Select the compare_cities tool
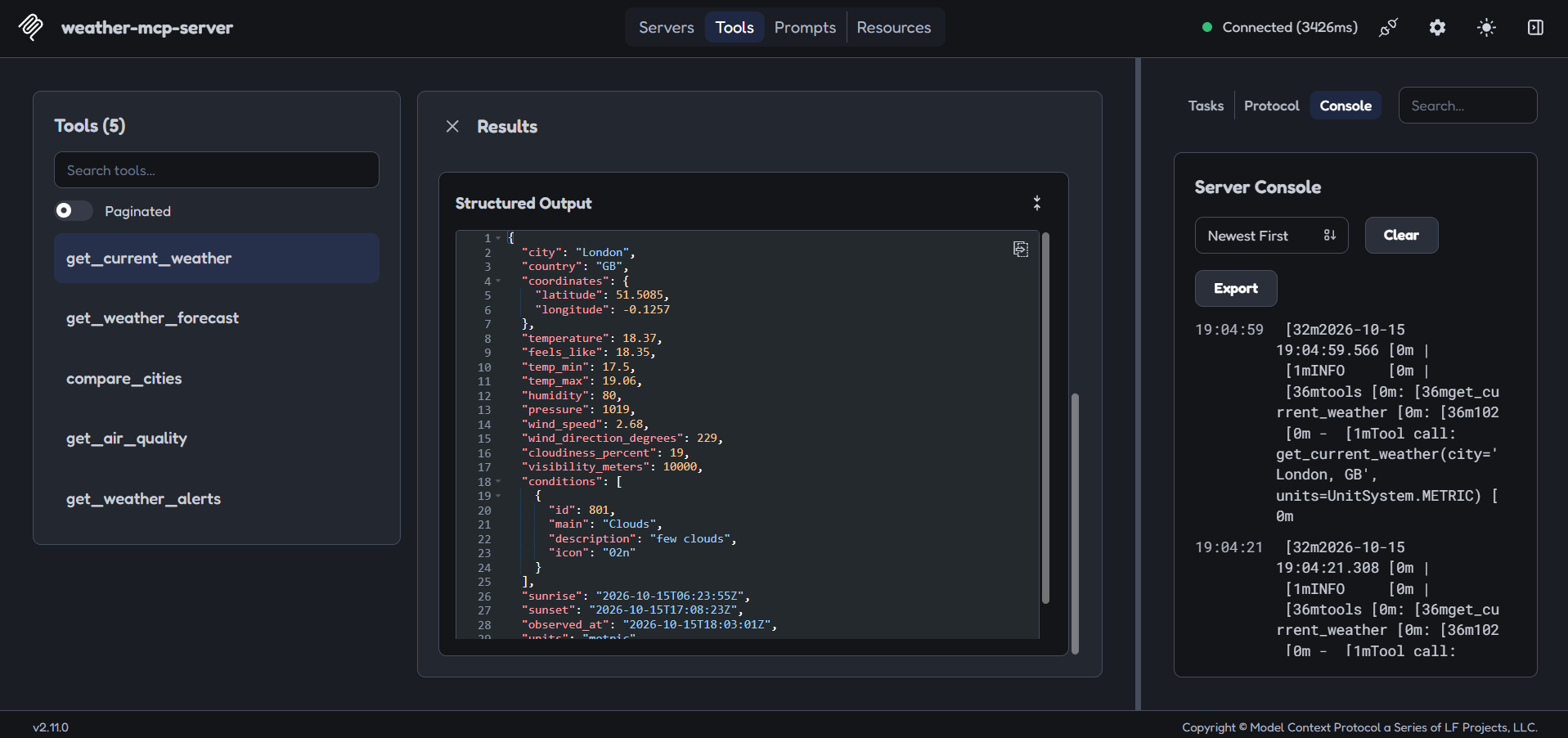The width and height of the screenshot is (1568, 738). (217, 379)
